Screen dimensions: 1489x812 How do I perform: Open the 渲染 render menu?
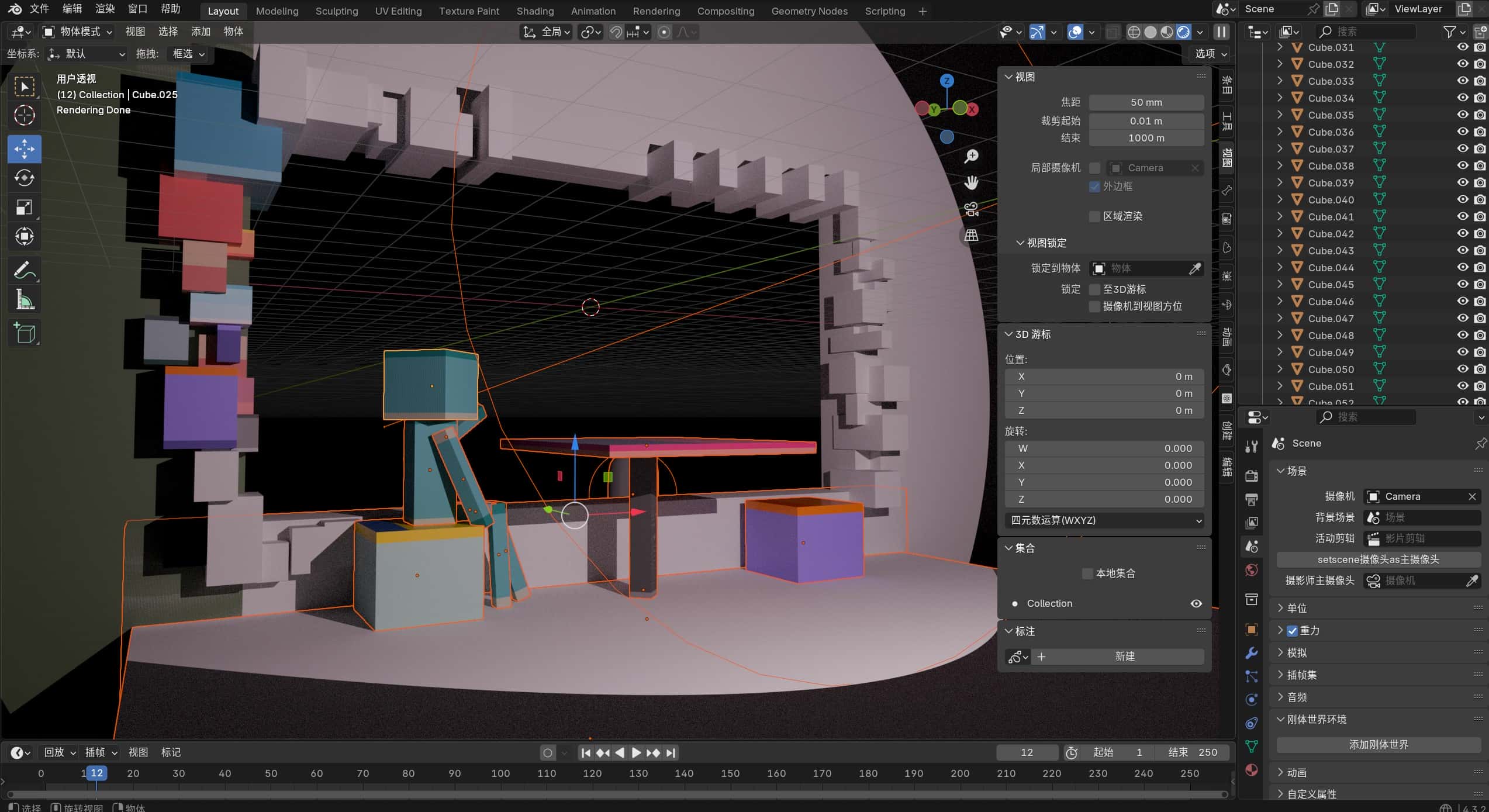tap(105, 9)
